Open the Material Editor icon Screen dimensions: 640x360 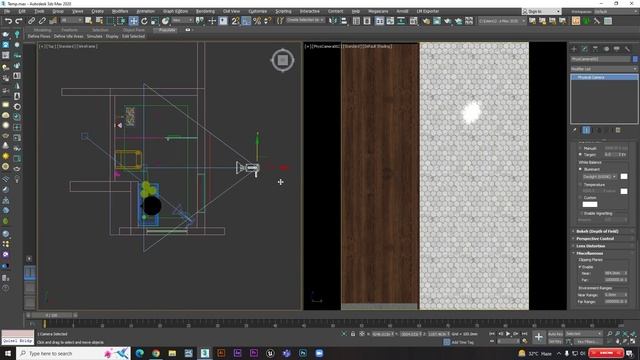(413, 21)
